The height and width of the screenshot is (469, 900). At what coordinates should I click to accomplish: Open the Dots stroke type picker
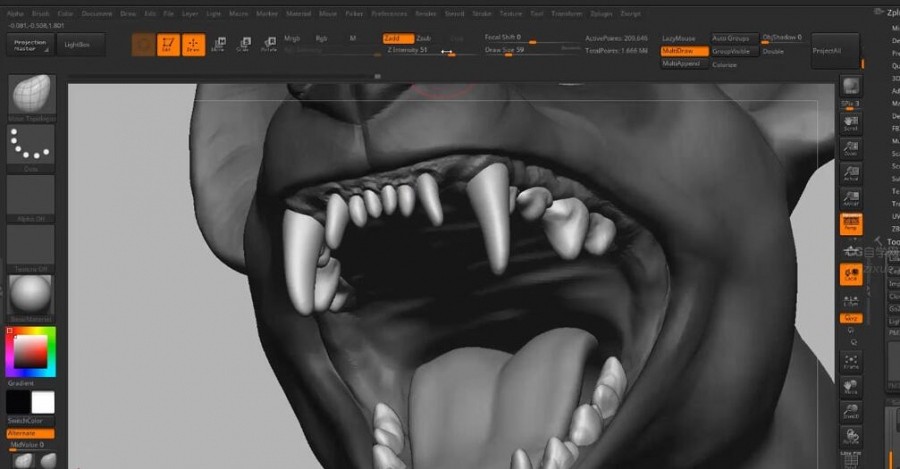(x=32, y=148)
